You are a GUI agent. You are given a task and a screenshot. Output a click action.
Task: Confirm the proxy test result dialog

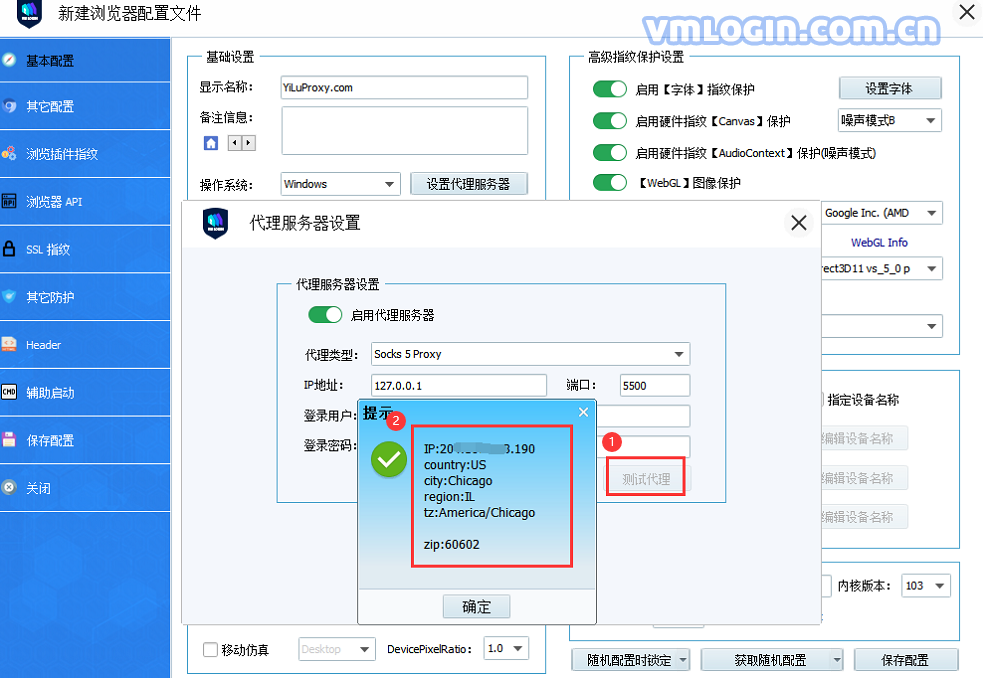[476, 607]
